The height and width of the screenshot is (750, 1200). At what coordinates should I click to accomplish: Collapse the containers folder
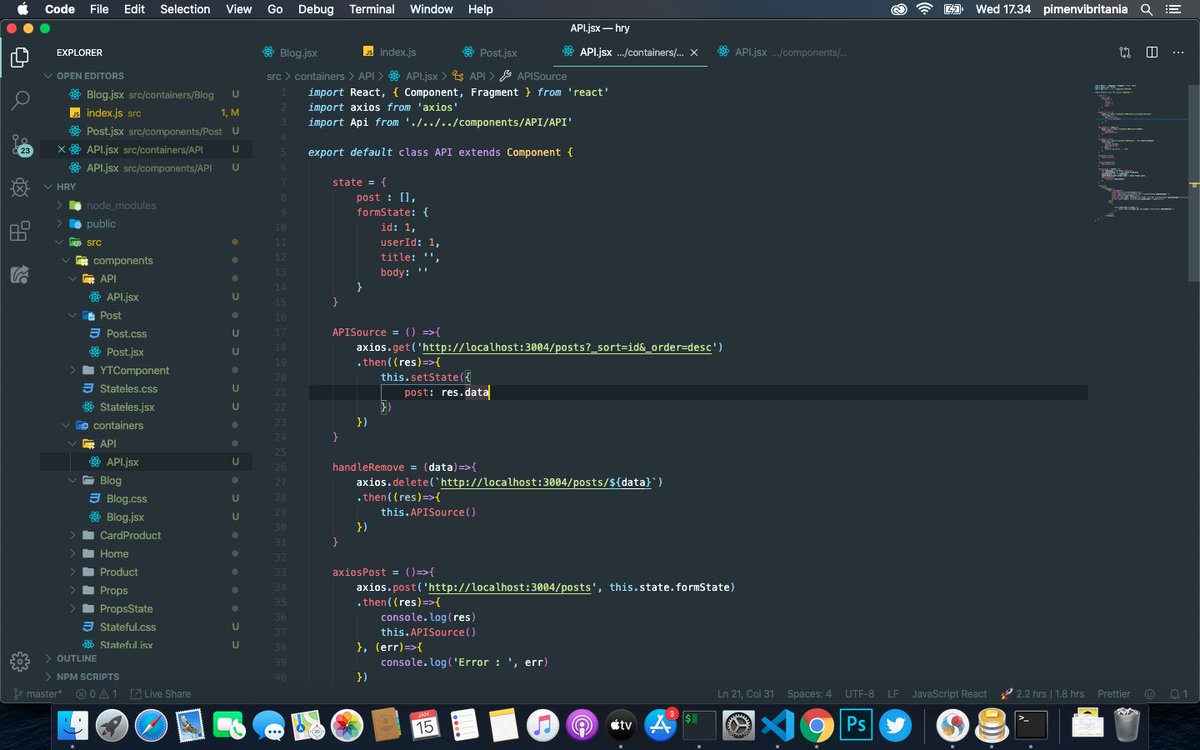click(118, 425)
